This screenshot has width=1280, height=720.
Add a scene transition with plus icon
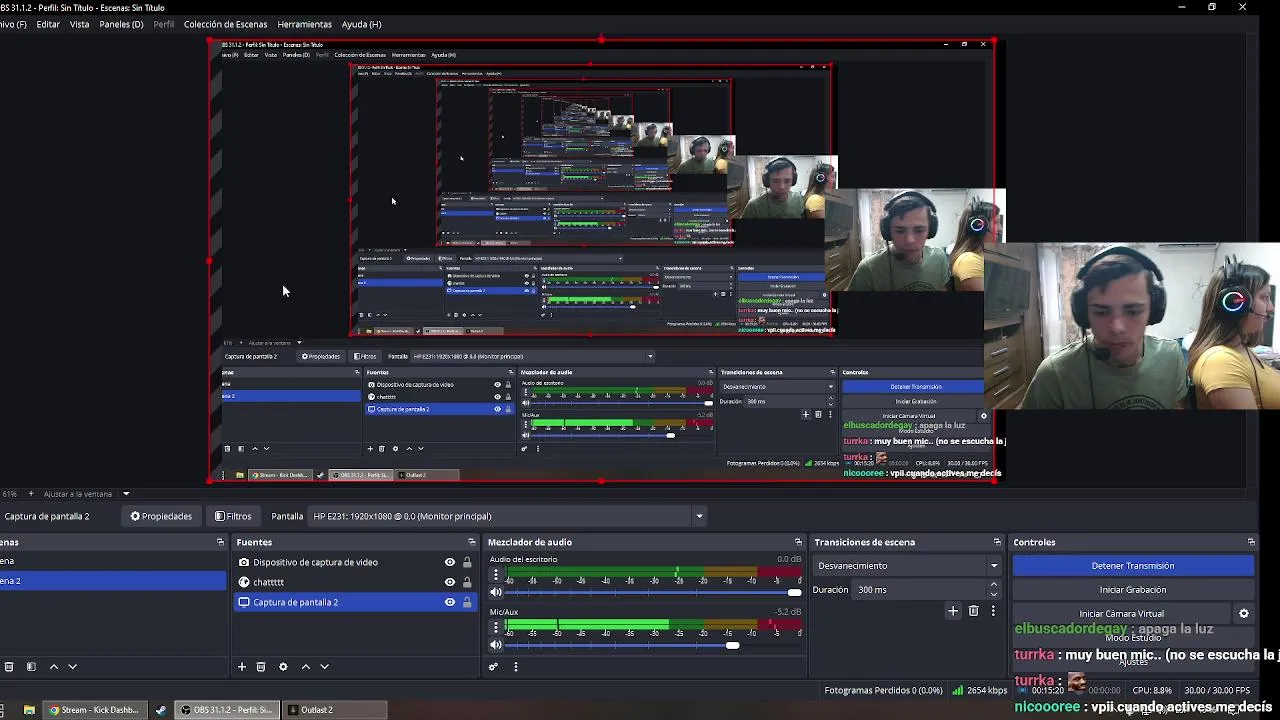(x=953, y=611)
